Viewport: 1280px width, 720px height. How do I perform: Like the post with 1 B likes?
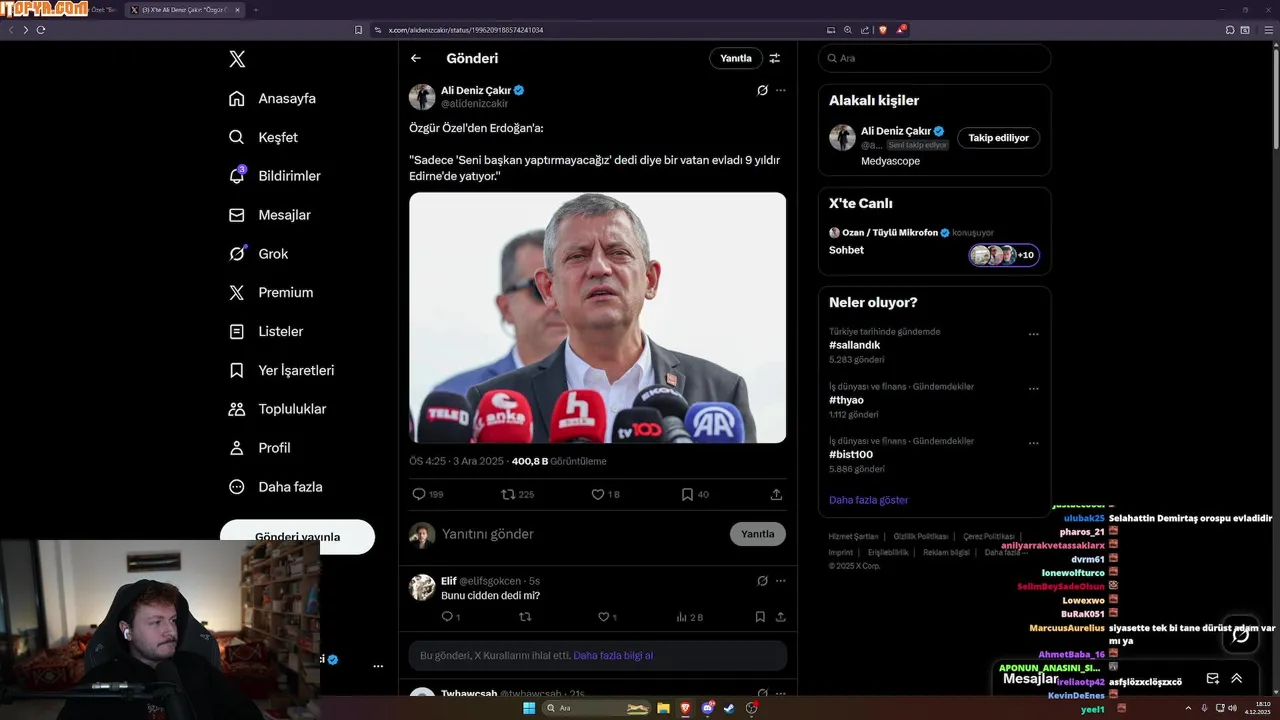pos(598,494)
